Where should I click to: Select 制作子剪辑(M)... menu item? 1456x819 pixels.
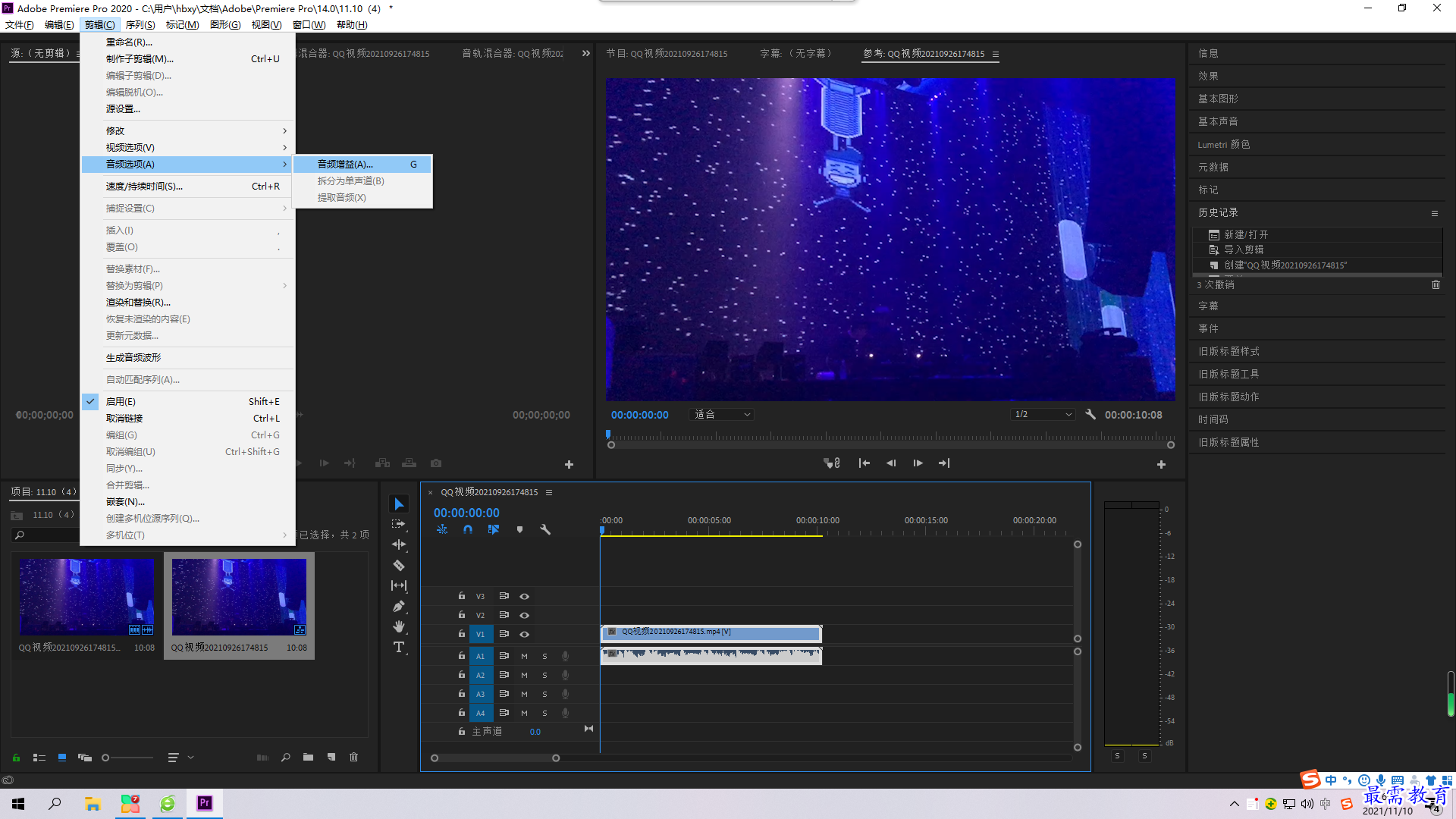(x=188, y=58)
